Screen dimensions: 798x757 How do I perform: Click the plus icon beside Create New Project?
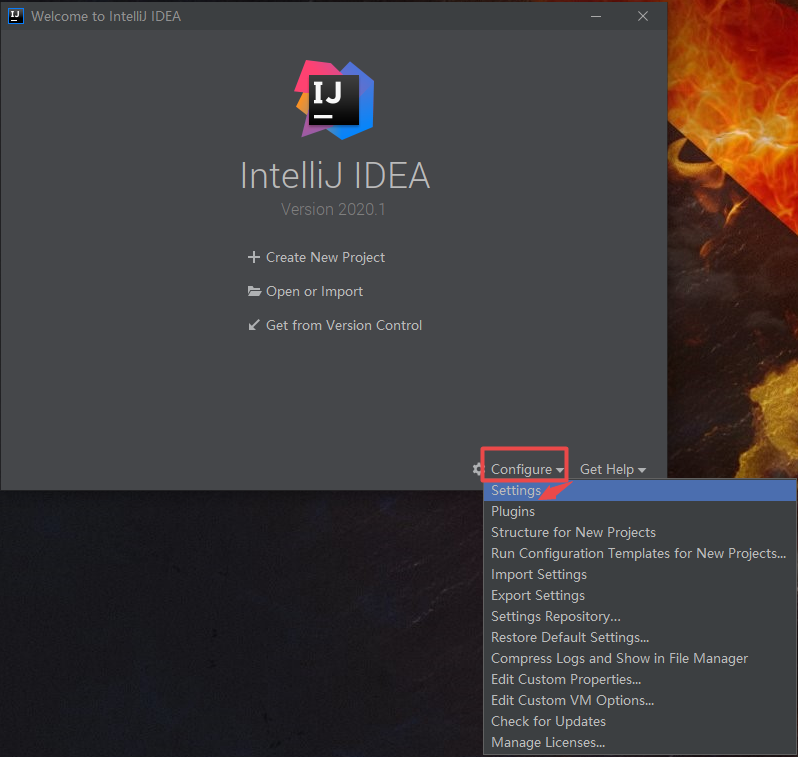point(253,257)
